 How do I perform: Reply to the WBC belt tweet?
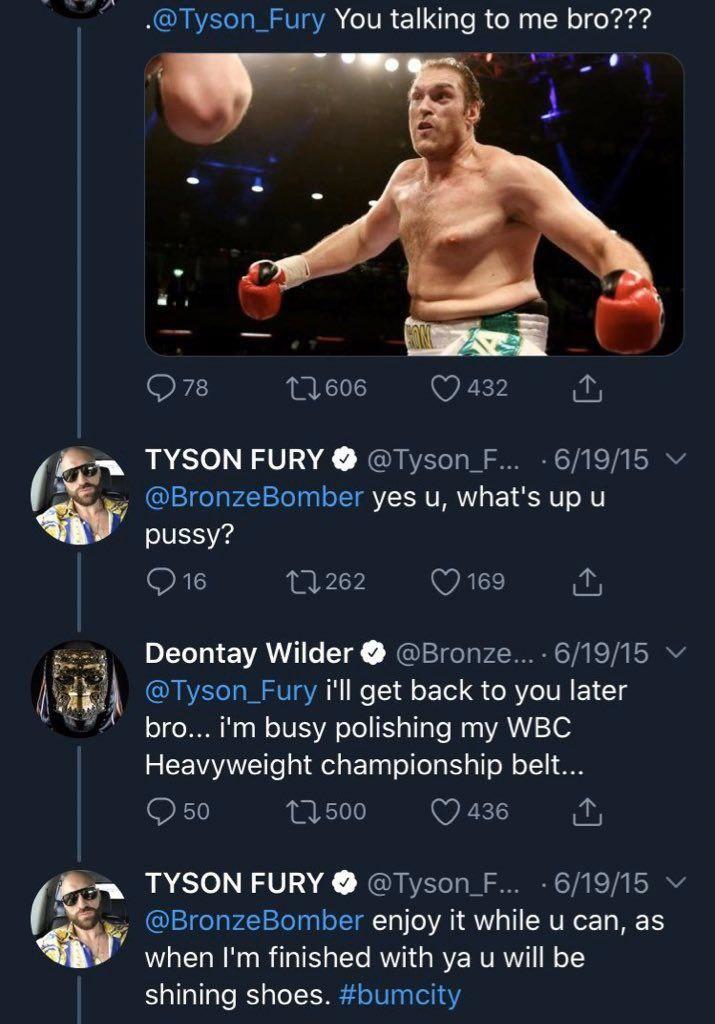(x=160, y=811)
